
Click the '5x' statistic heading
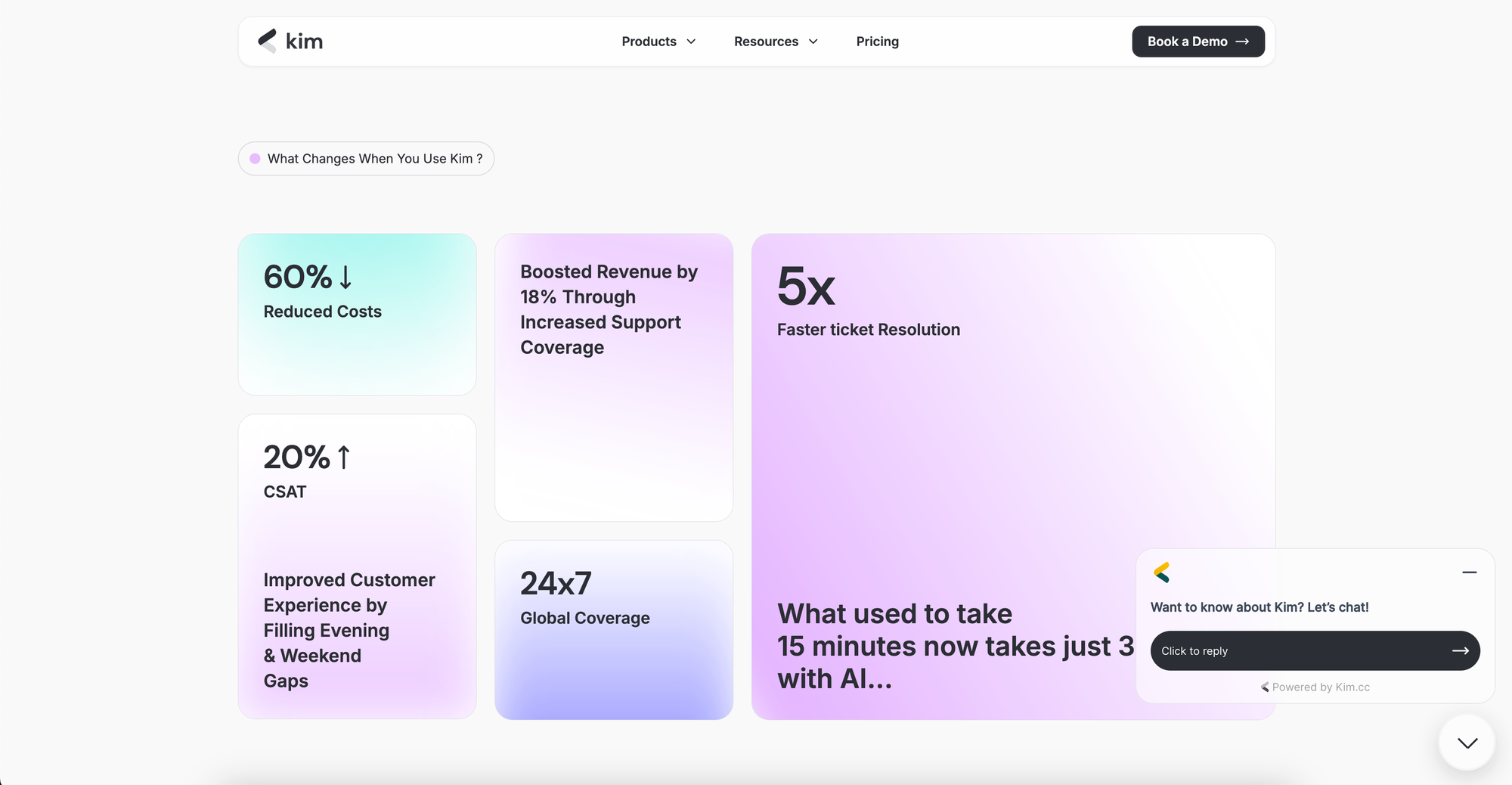click(x=806, y=287)
